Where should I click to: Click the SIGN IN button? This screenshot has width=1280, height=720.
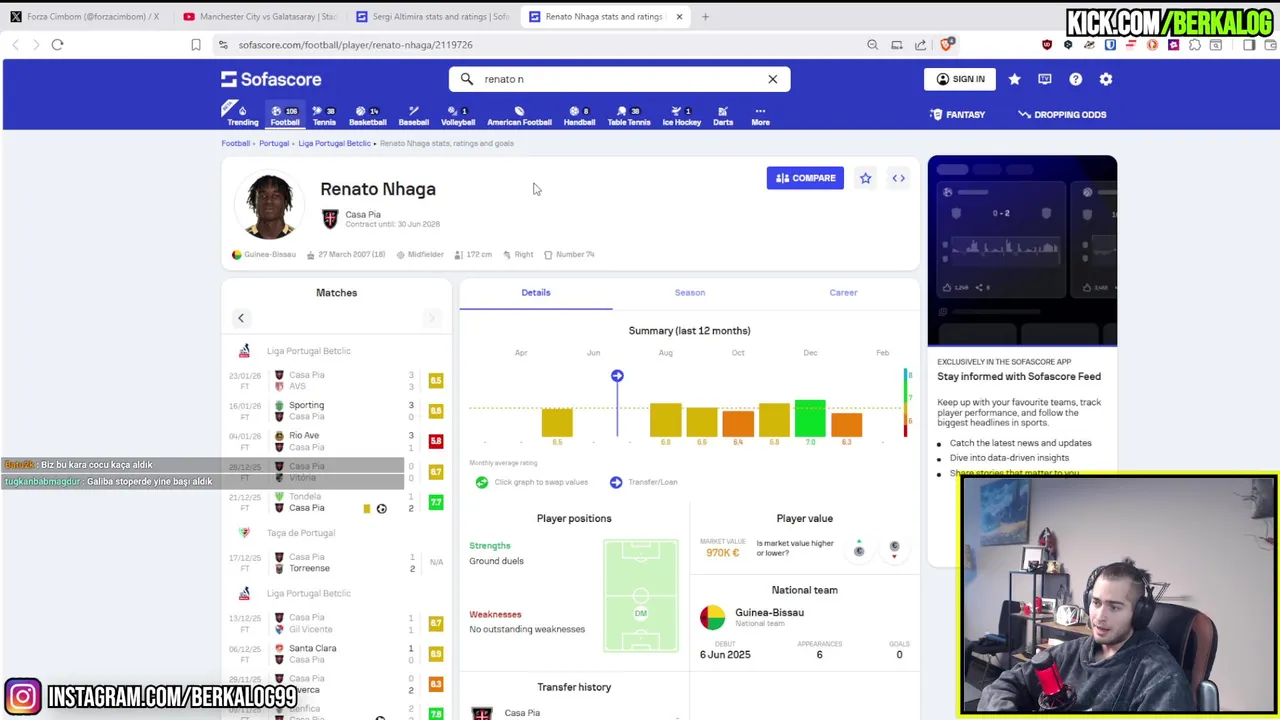[x=960, y=79]
